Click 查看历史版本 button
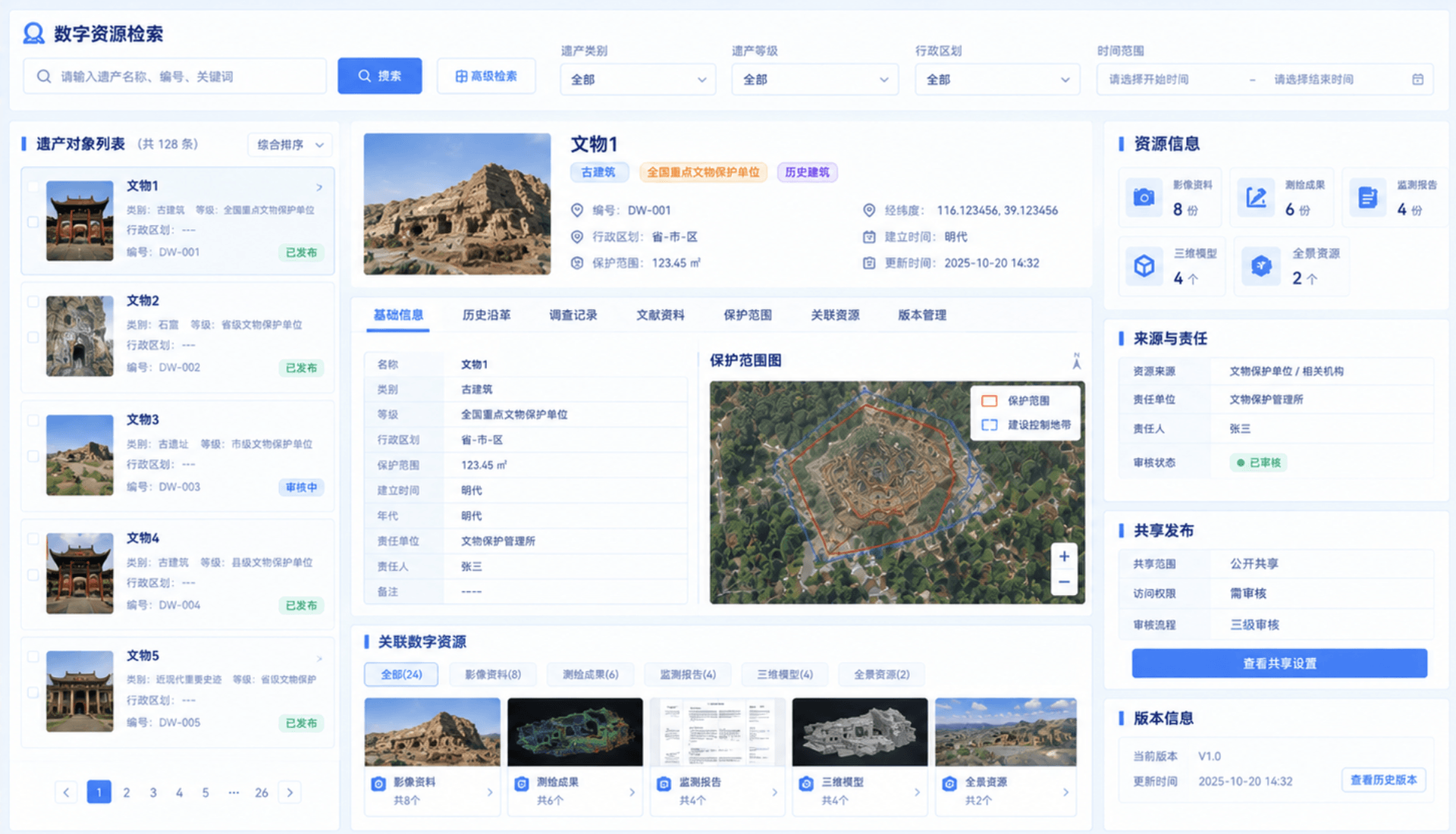 1383,780
